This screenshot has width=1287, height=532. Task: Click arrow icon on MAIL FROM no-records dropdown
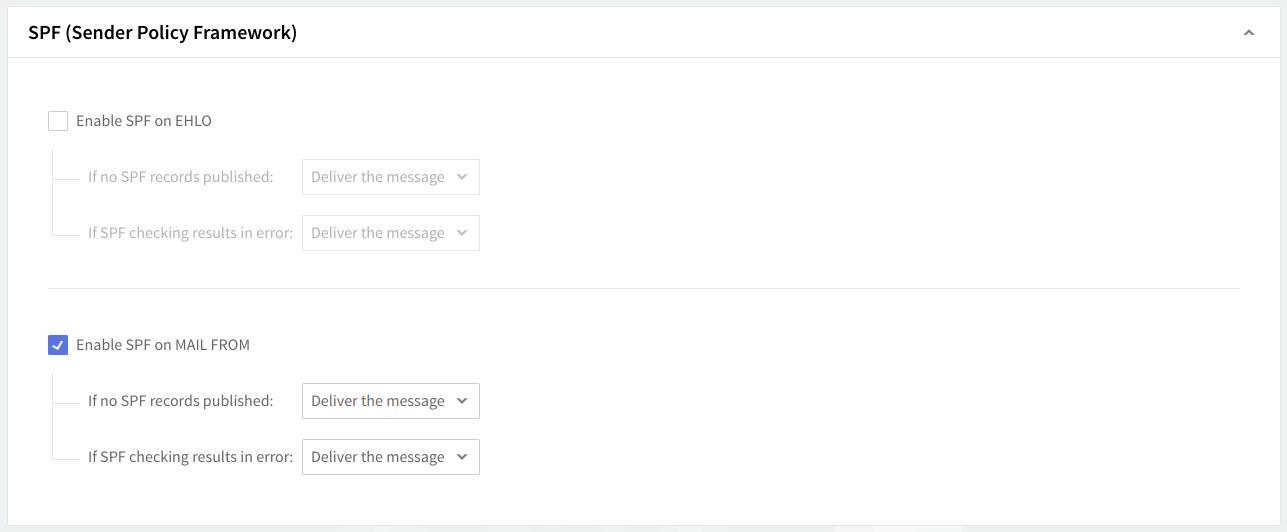click(462, 401)
